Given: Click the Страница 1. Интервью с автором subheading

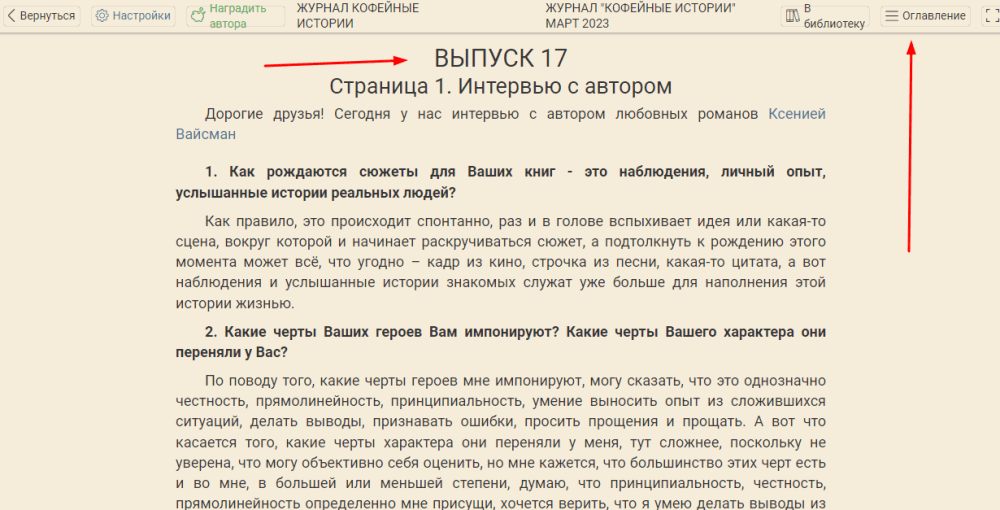Looking at the screenshot, I should click(x=500, y=87).
